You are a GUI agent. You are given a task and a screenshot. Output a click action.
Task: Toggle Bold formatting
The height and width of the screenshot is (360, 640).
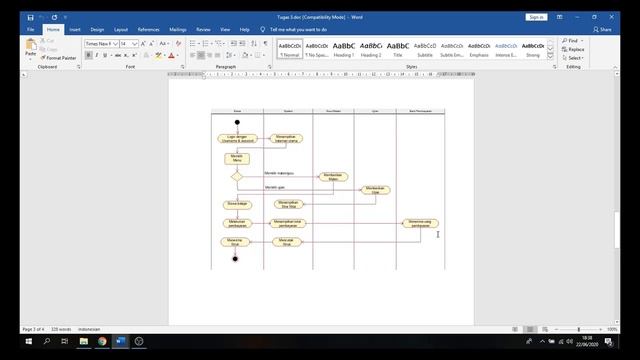pyautogui.click(x=88, y=55)
